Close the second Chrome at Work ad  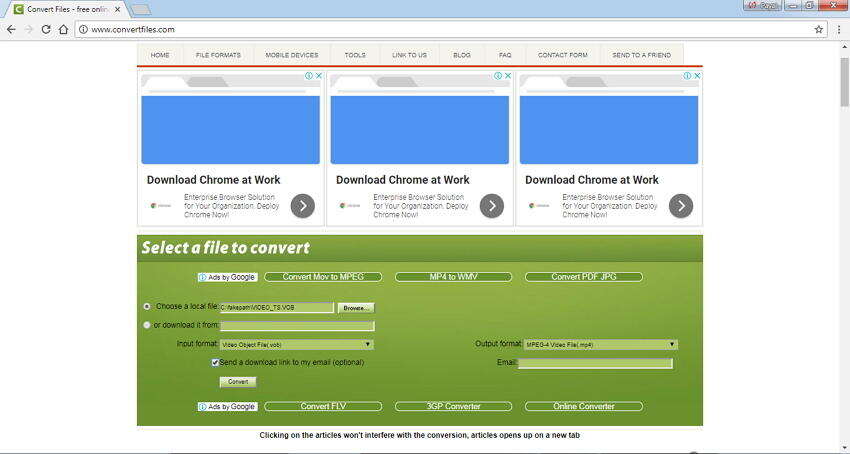(x=508, y=76)
